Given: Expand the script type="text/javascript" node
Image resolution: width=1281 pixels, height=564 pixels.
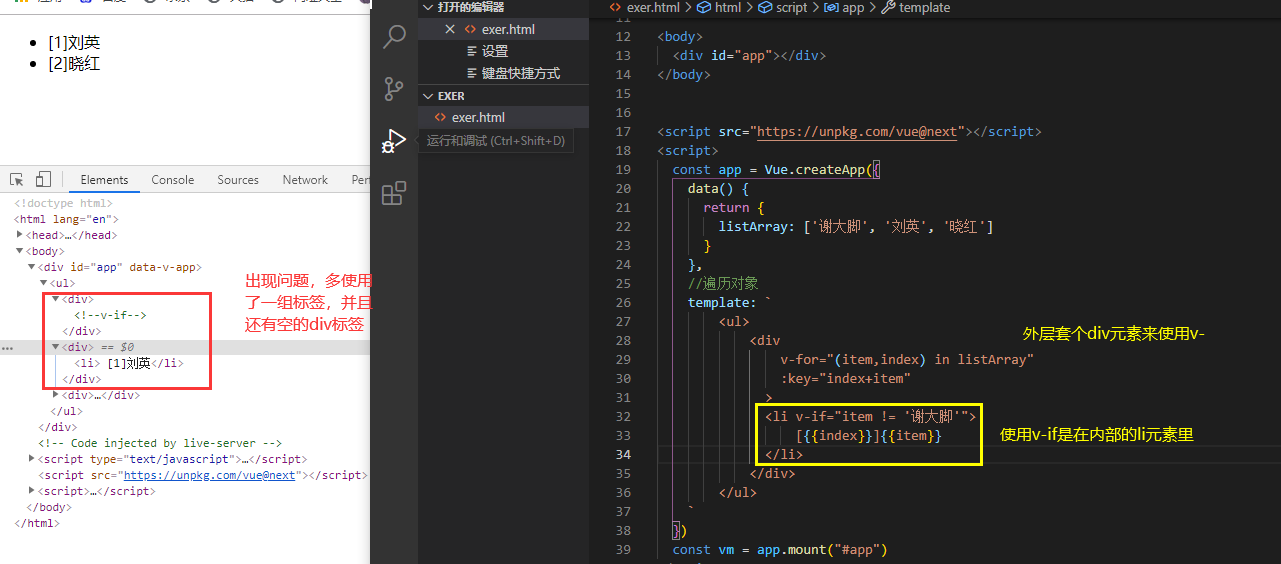Looking at the screenshot, I should click(32, 459).
